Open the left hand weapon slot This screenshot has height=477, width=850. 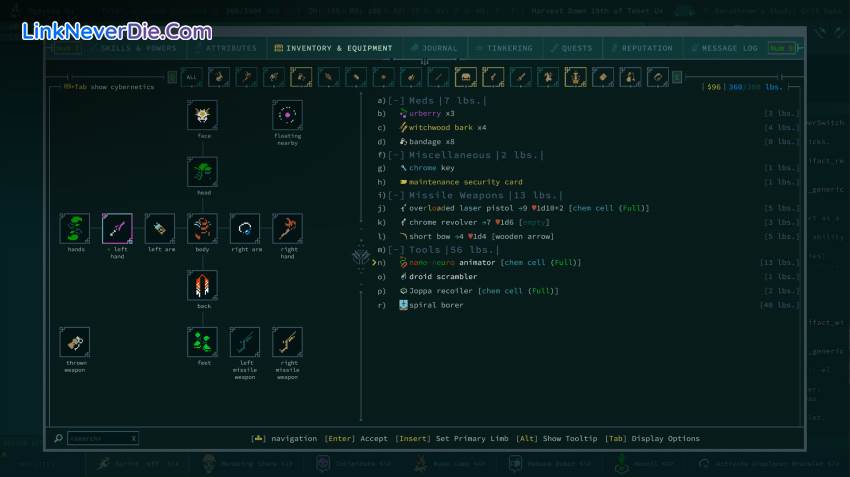117,229
